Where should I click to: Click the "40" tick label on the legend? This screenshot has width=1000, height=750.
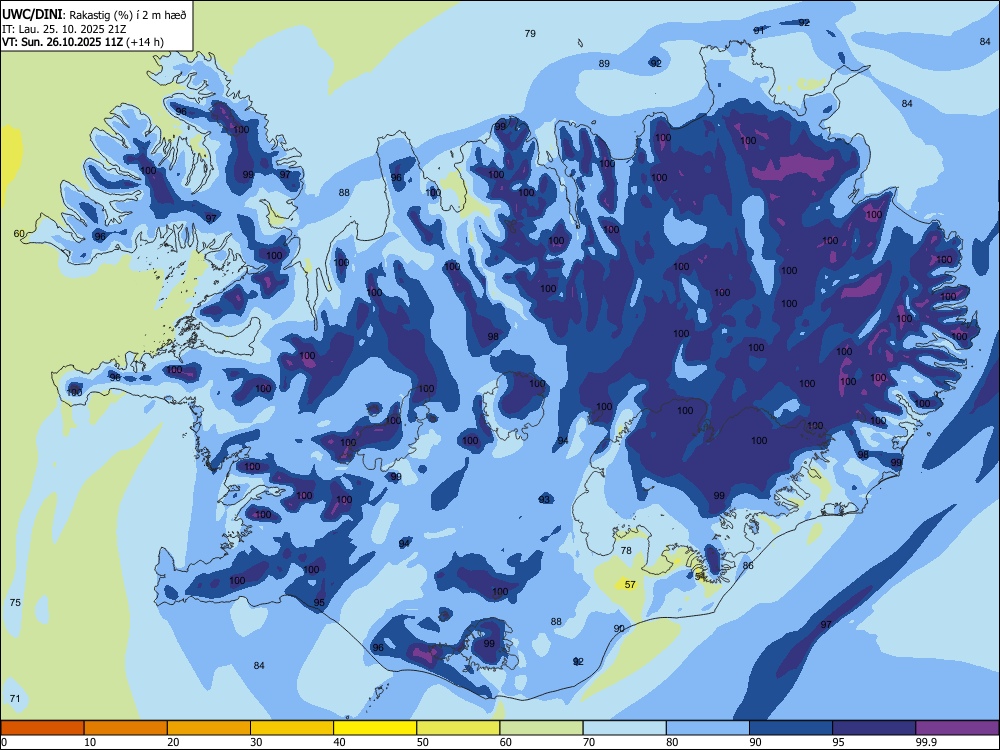[339, 742]
